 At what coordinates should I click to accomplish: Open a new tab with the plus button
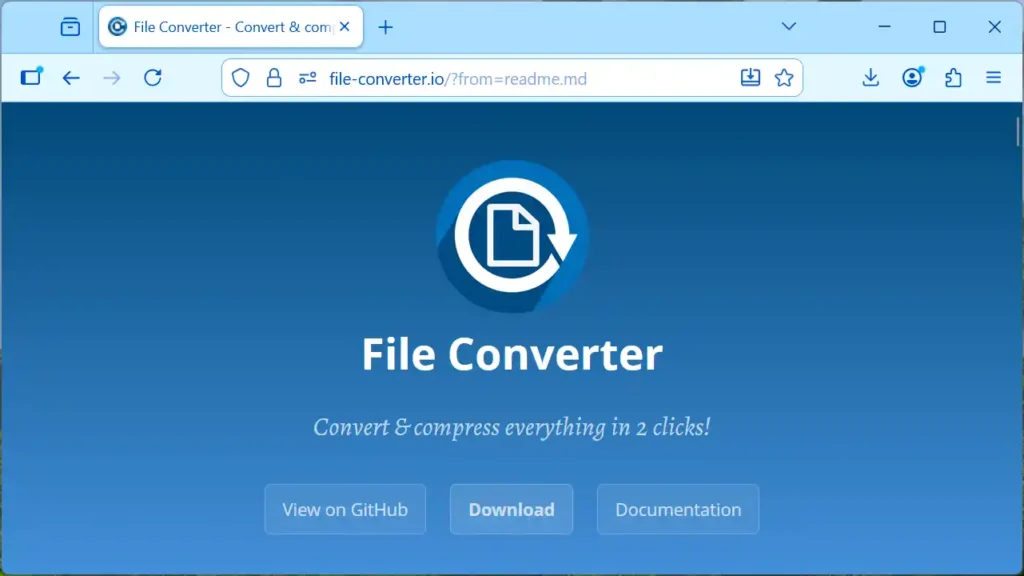point(386,27)
